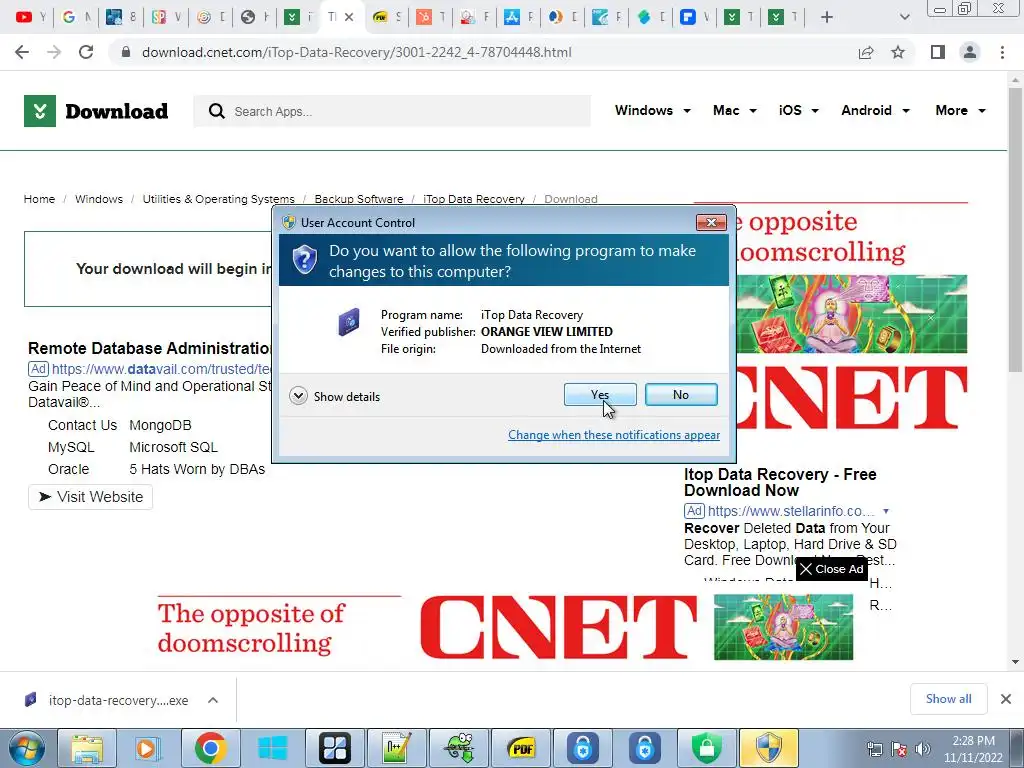Switch to the YouTube tab
Screen dimensions: 1024x768
30,17
